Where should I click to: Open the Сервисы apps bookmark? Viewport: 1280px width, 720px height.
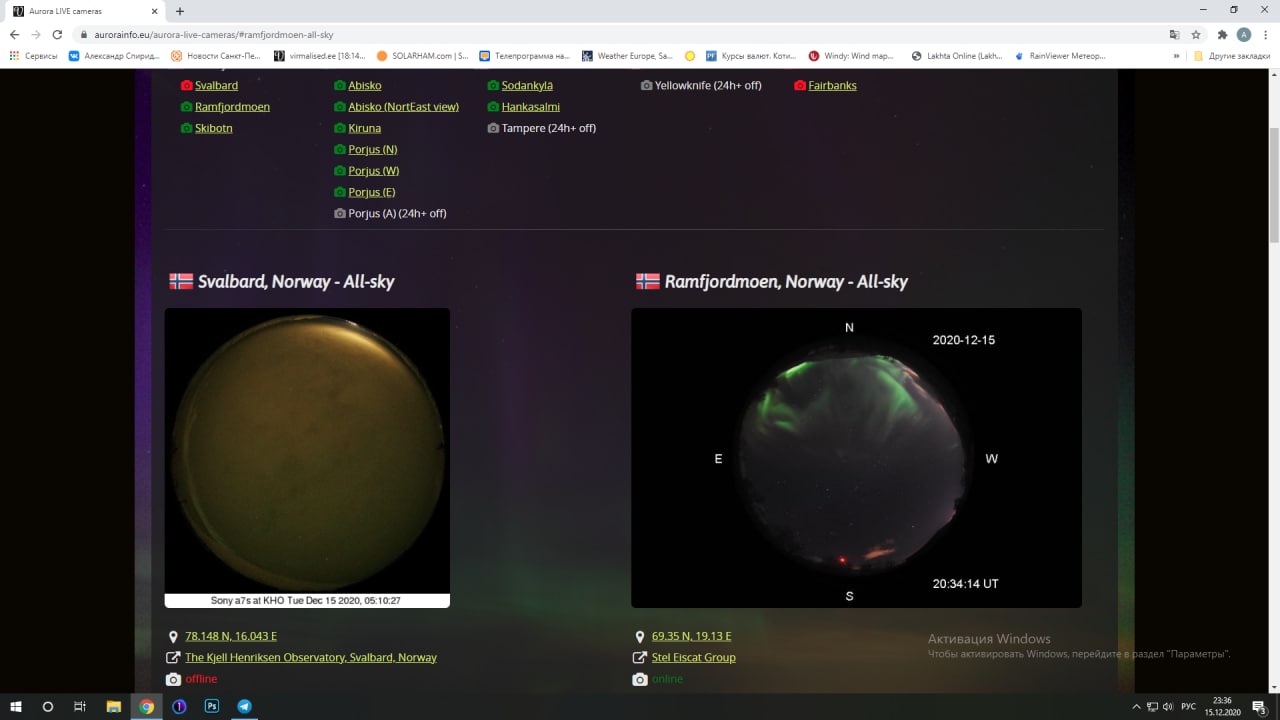tap(34, 56)
